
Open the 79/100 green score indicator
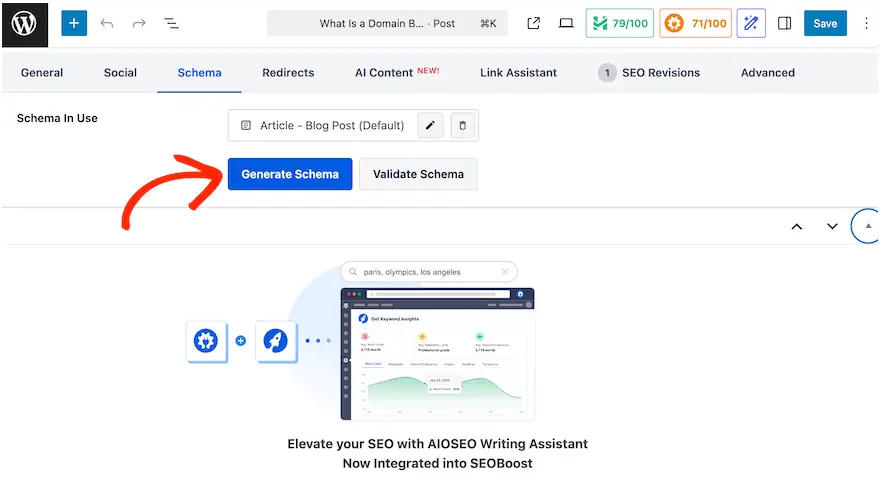(x=620, y=24)
